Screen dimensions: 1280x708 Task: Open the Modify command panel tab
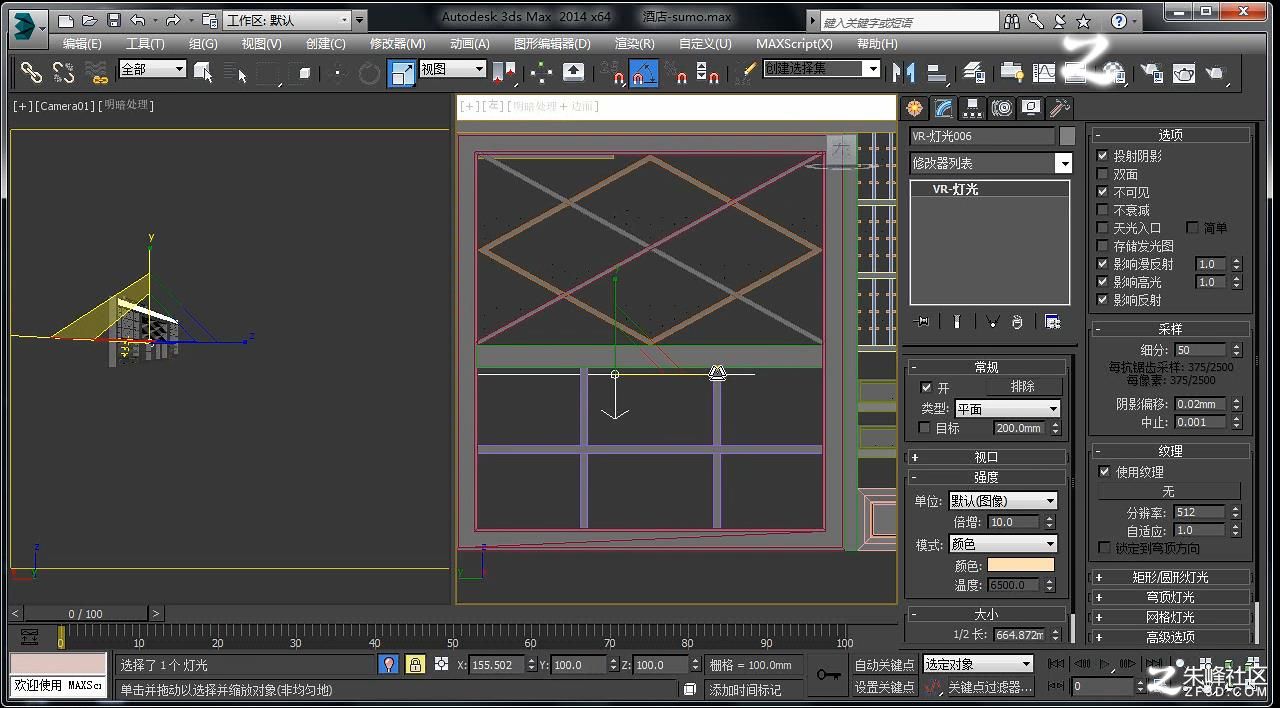coord(942,108)
